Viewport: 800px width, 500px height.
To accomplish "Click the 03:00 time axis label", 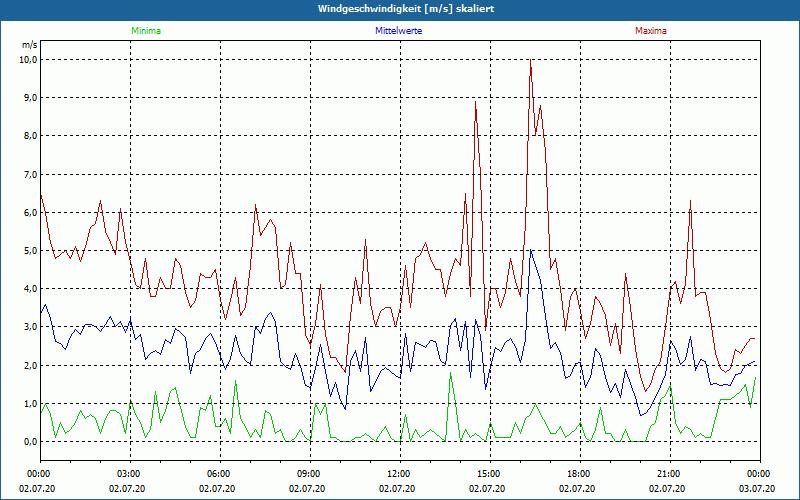I will pos(129,473).
